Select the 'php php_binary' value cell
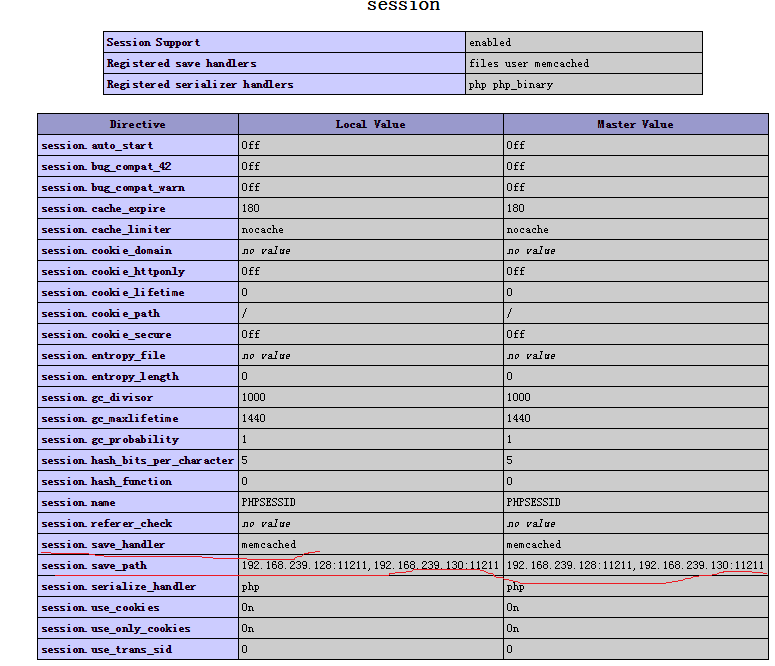This screenshot has height=666, width=775. click(584, 85)
